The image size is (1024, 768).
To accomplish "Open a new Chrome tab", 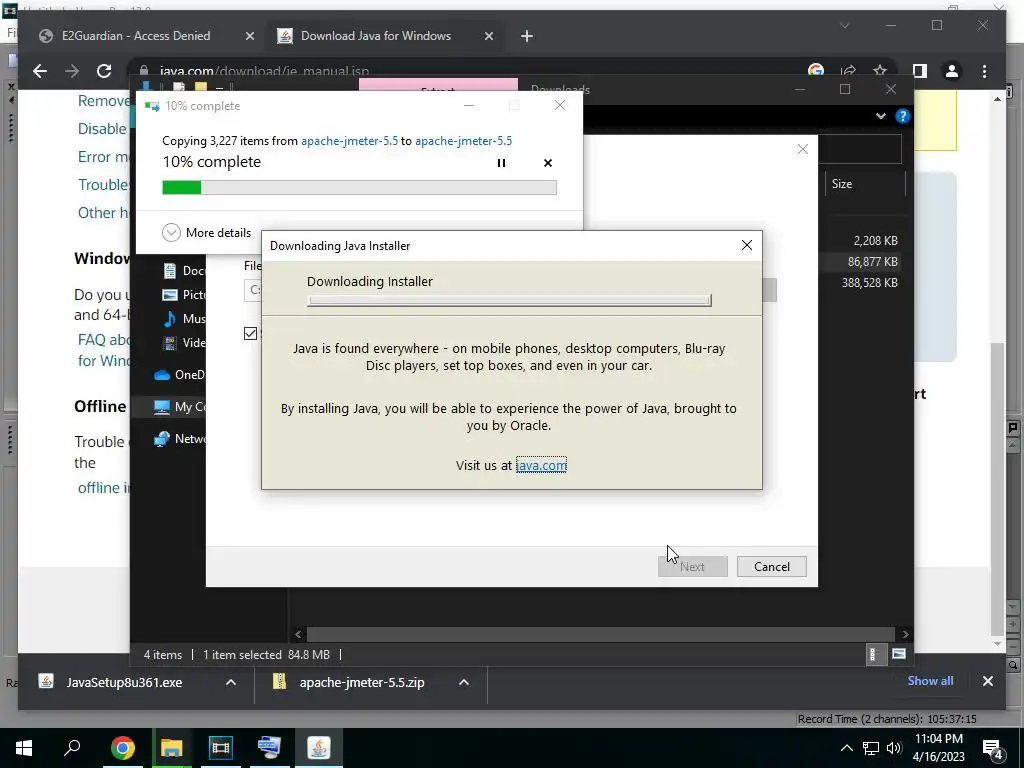I will pyautogui.click(x=527, y=37).
